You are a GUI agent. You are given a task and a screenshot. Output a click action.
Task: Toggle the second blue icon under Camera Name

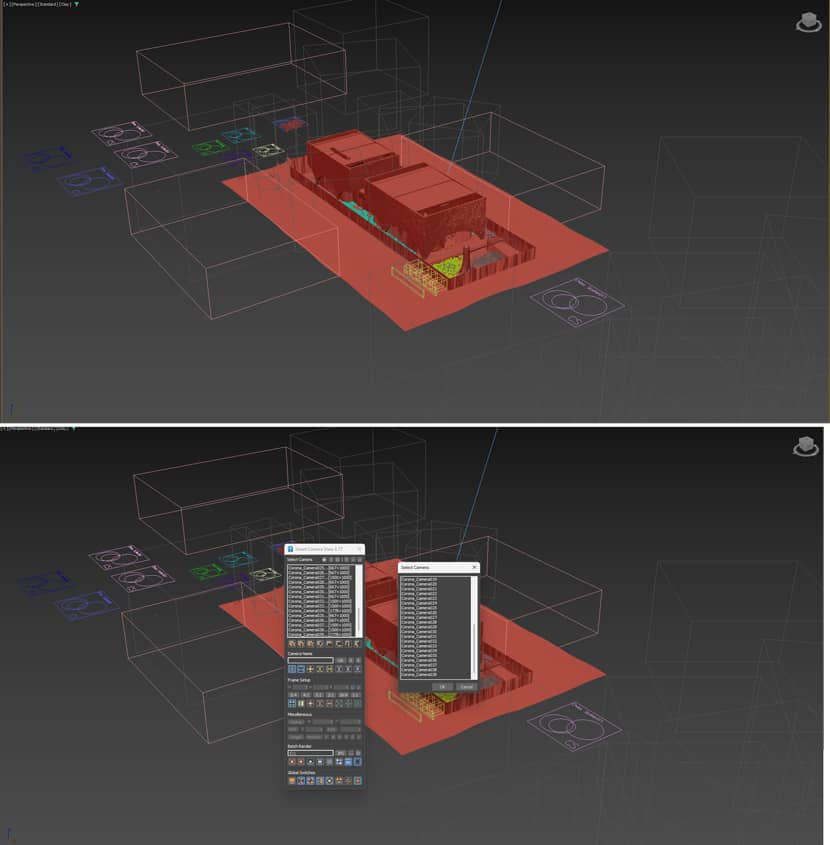coord(301,669)
